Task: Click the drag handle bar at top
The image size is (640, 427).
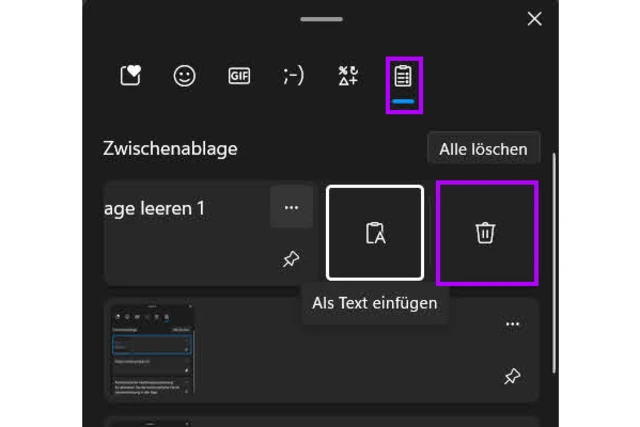Action: coord(321,19)
